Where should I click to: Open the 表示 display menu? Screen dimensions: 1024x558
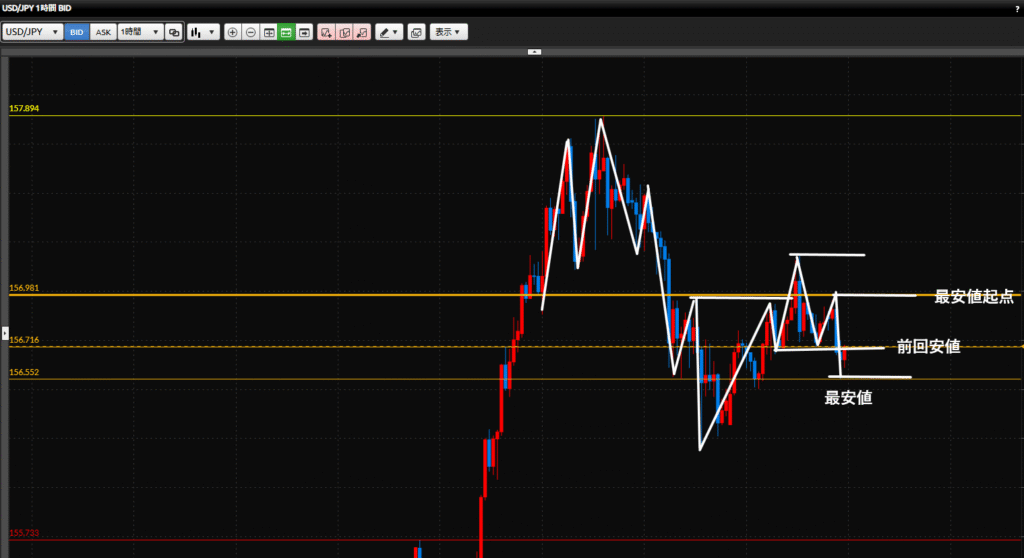pyautogui.click(x=448, y=32)
